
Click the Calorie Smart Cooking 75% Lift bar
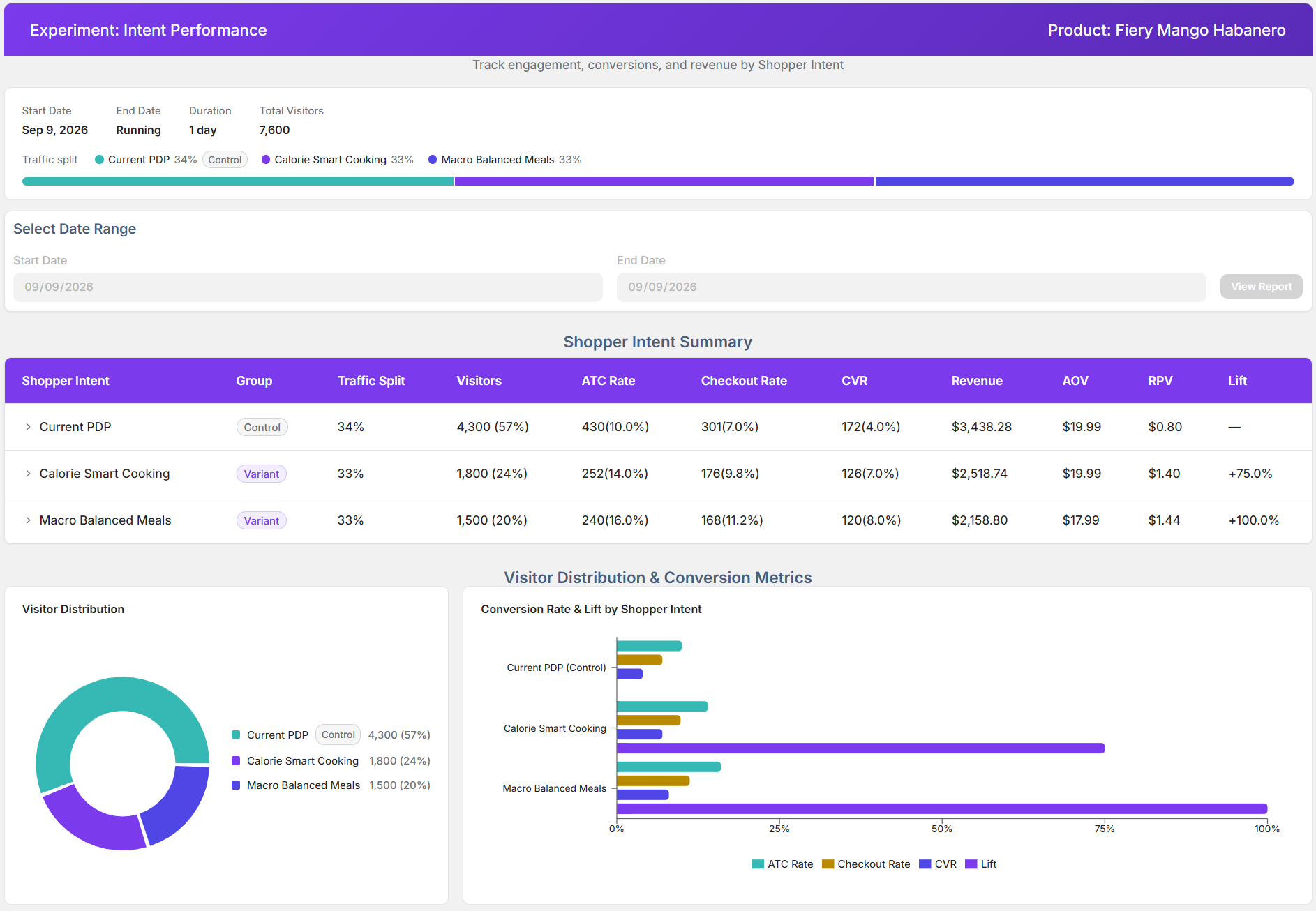[x=861, y=748]
